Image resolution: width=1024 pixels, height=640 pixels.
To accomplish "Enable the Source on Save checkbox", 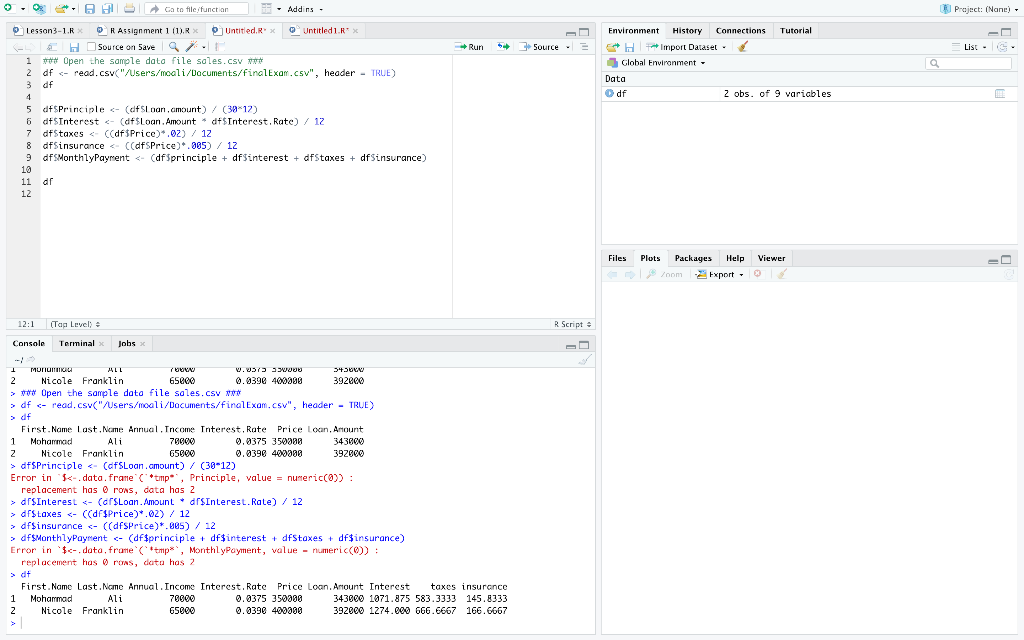I will click(x=92, y=47).
